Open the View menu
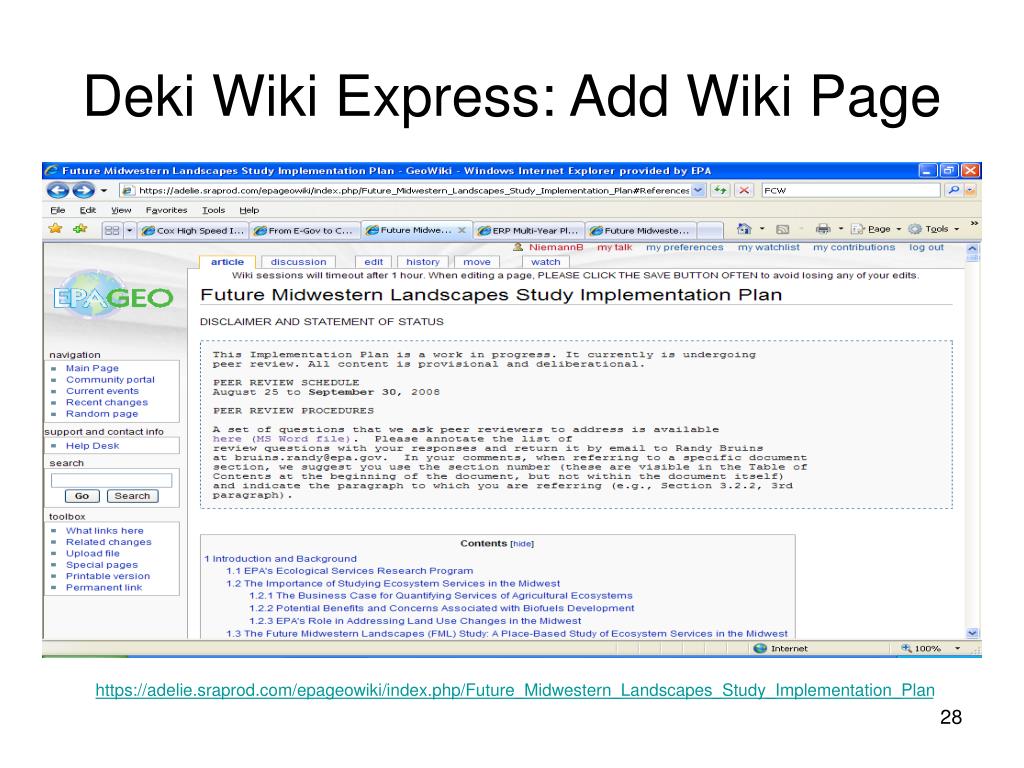 coord(121,210)
